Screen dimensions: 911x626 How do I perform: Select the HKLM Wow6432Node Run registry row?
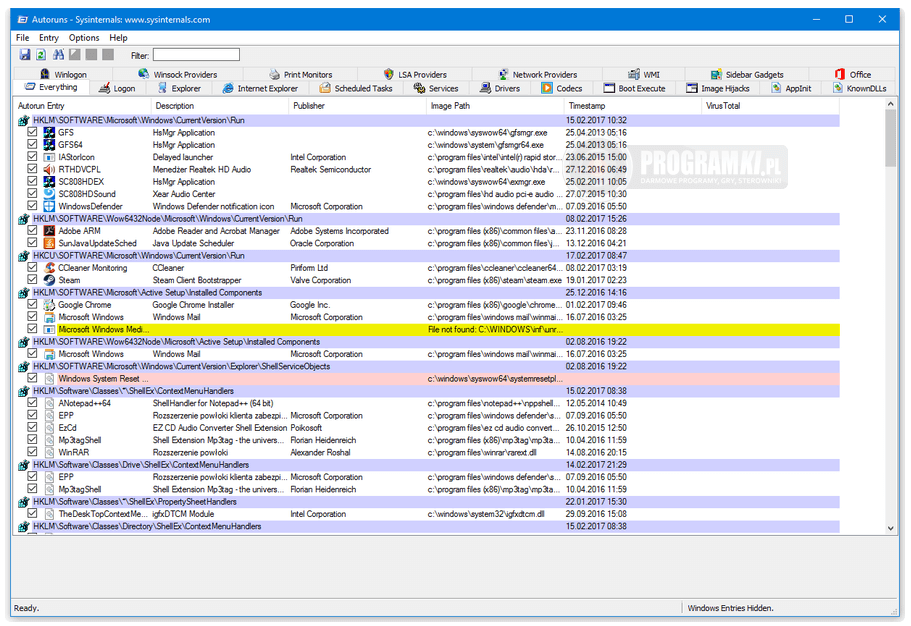tap(428, 219)
